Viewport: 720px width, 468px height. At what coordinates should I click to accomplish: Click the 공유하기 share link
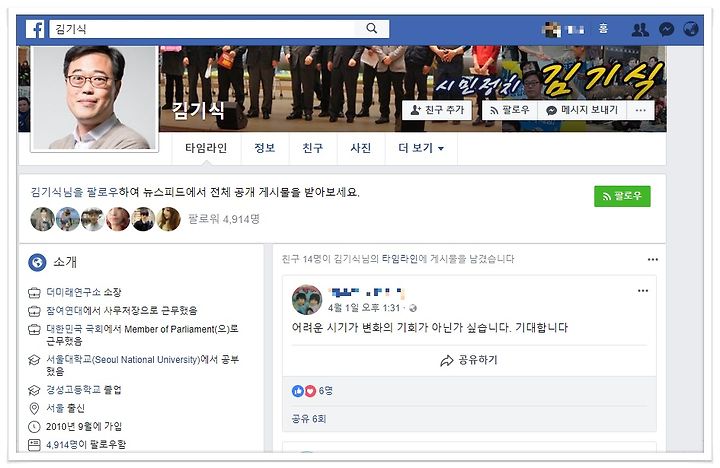[x=469, y=360]
